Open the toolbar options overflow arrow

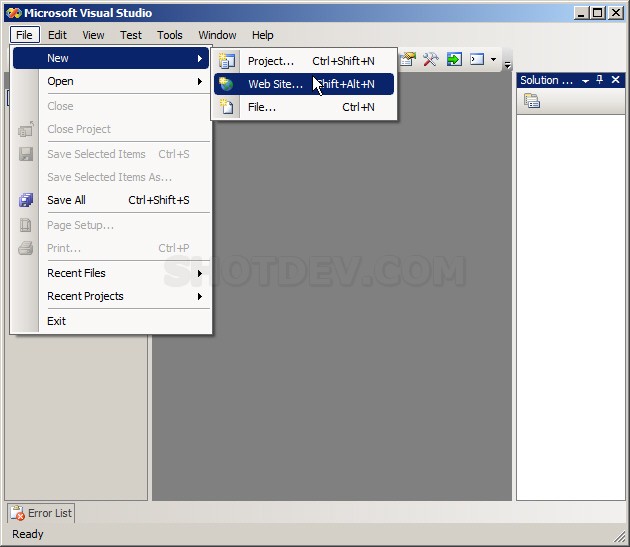click(x=507, y=64)
